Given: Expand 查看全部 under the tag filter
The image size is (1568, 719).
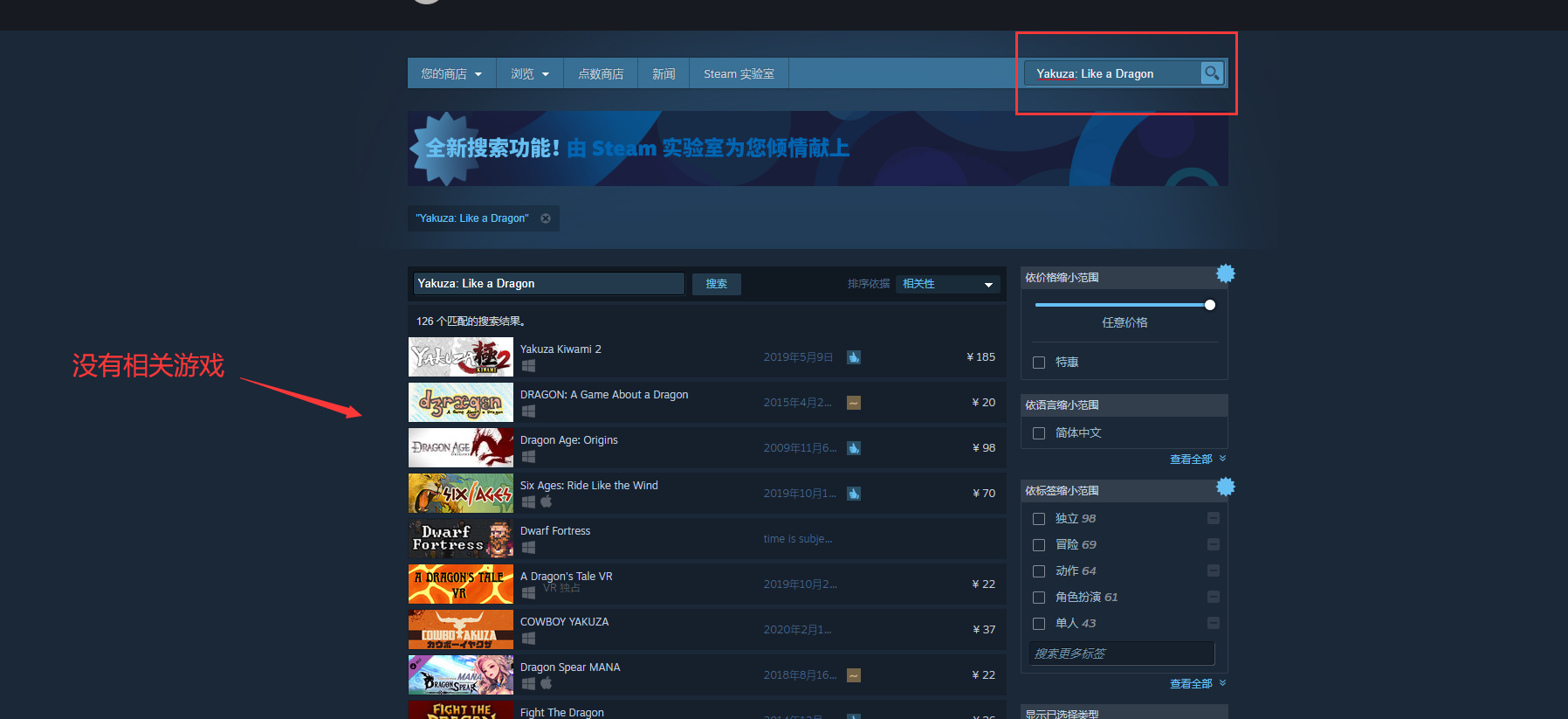Looking at the screenshot, I should pos(1198,683).
